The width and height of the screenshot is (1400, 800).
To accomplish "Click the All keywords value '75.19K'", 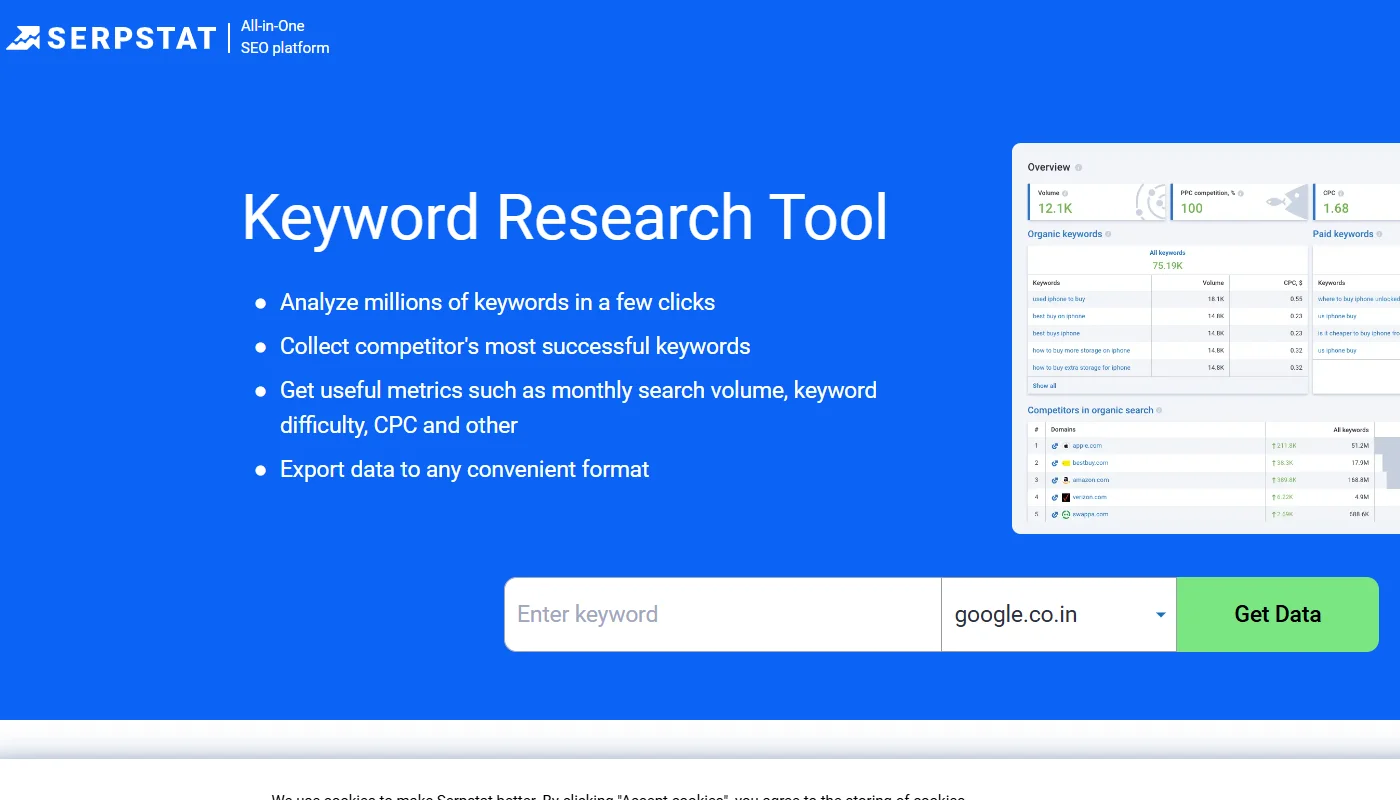I will tap(1167, 265).
